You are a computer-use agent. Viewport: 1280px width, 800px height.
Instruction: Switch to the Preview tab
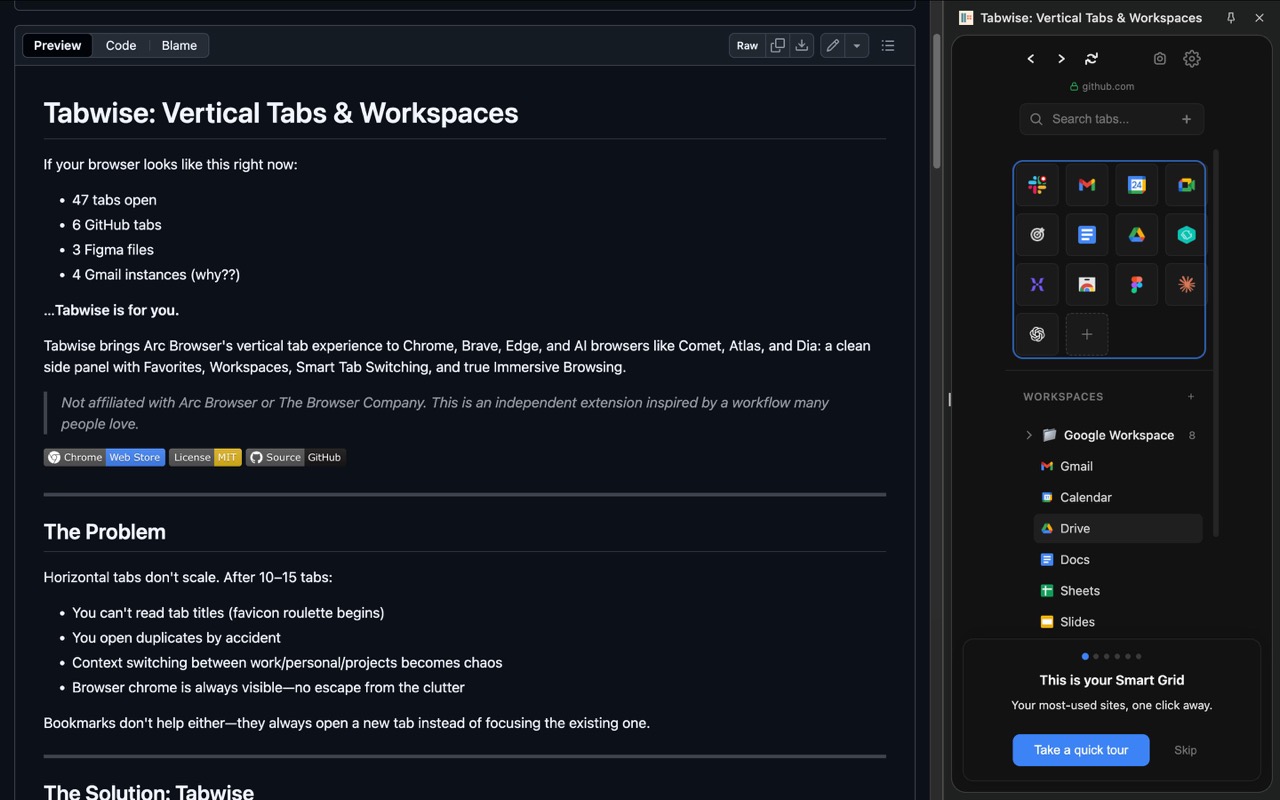[58, 45]
